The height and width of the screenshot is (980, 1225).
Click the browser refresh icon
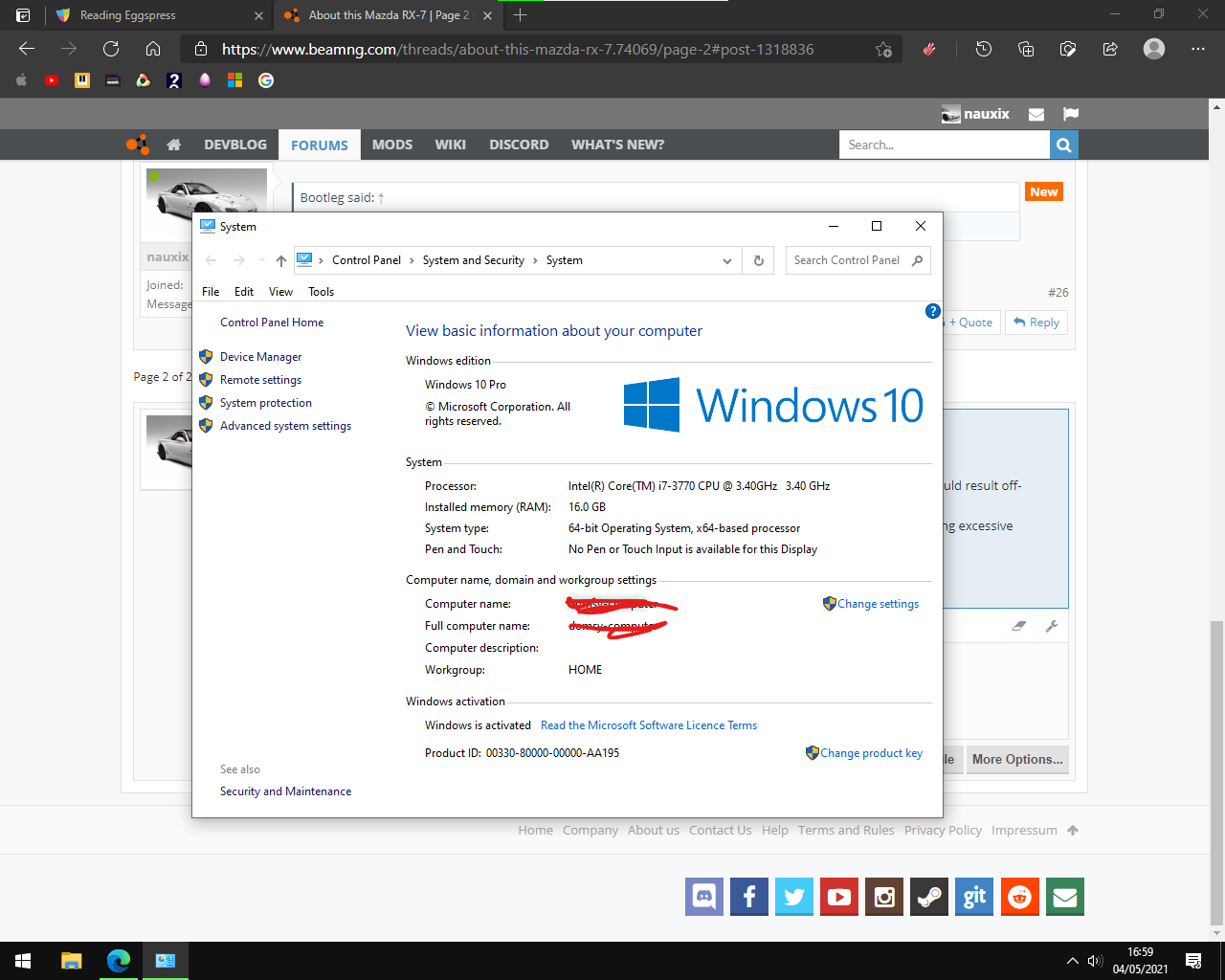tap(111, 49)
